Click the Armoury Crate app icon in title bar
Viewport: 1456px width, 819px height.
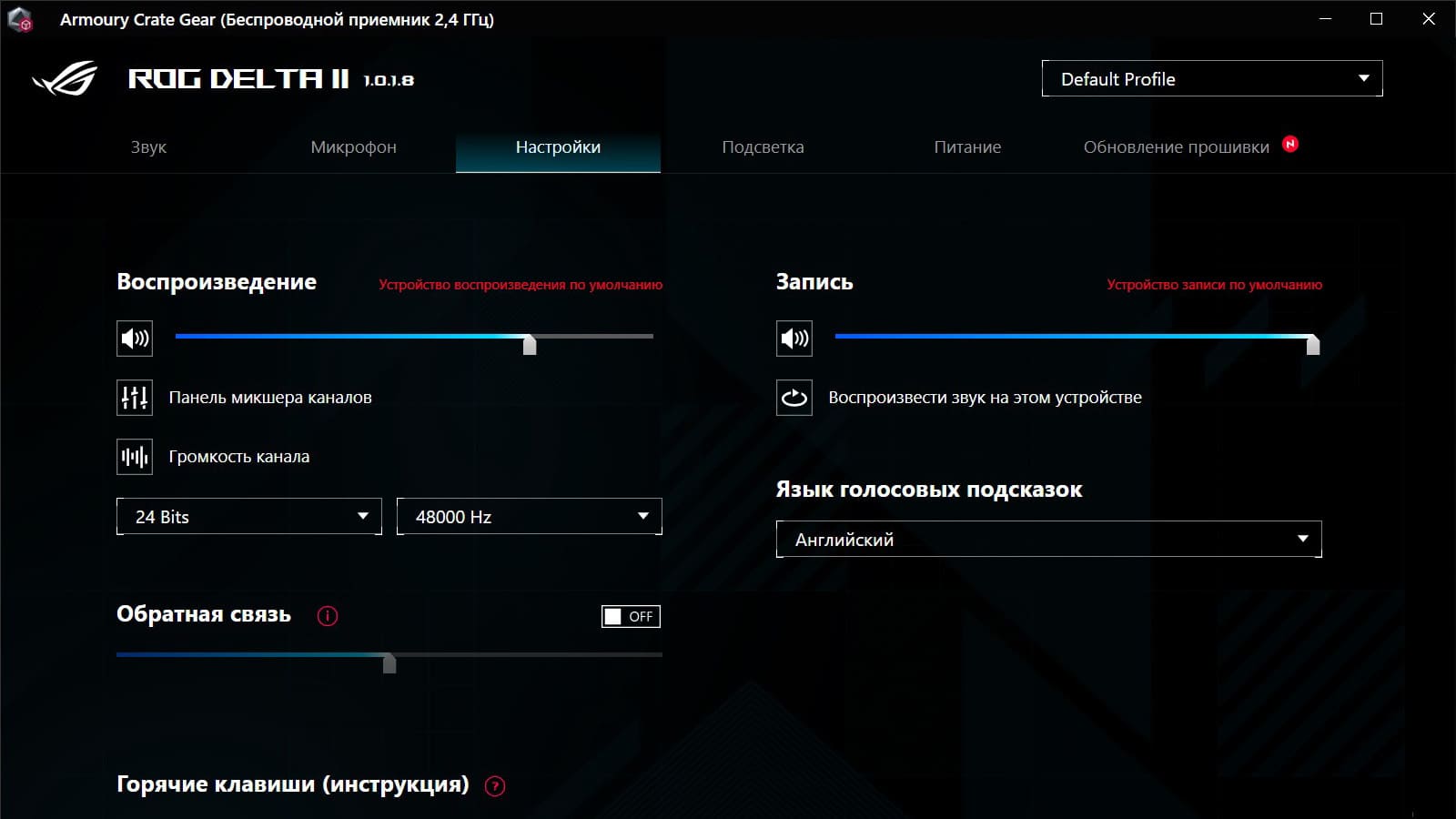(x=20, y=19)
